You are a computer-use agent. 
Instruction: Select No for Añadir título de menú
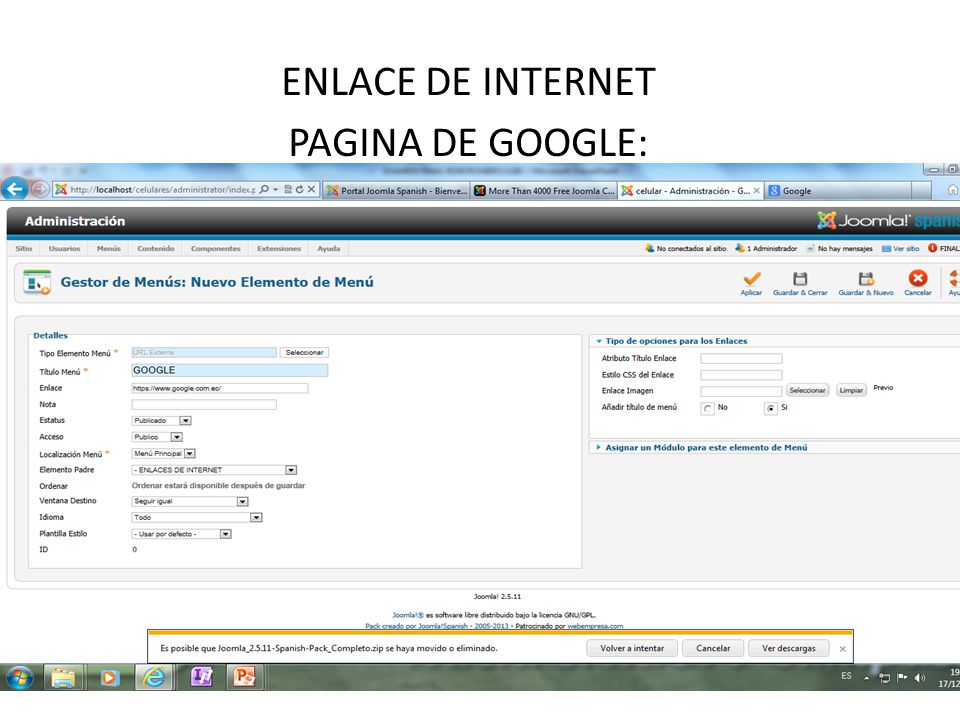coord(708,408)
